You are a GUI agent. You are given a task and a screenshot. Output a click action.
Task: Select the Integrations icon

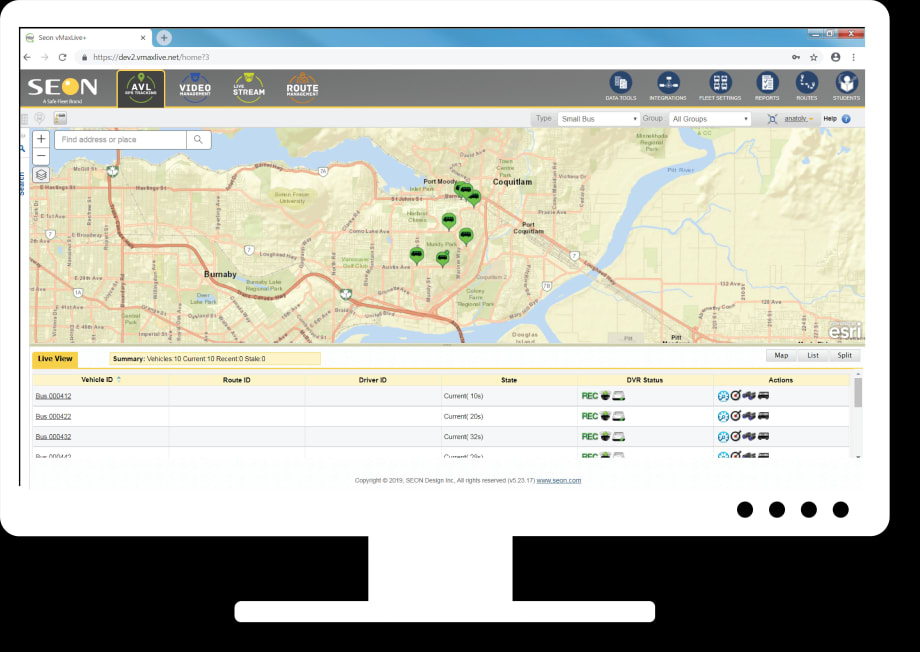point(668,85)
